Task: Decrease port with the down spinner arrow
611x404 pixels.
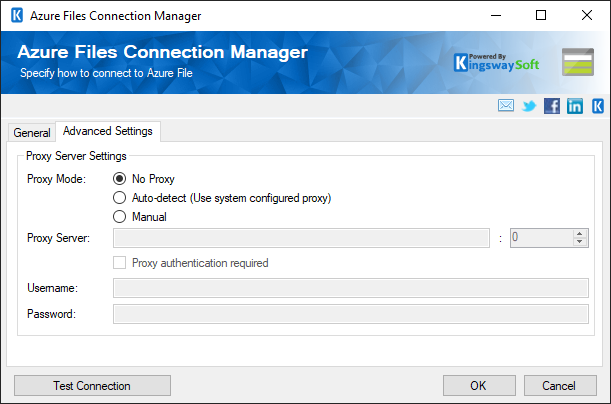Action: [580, 242]
